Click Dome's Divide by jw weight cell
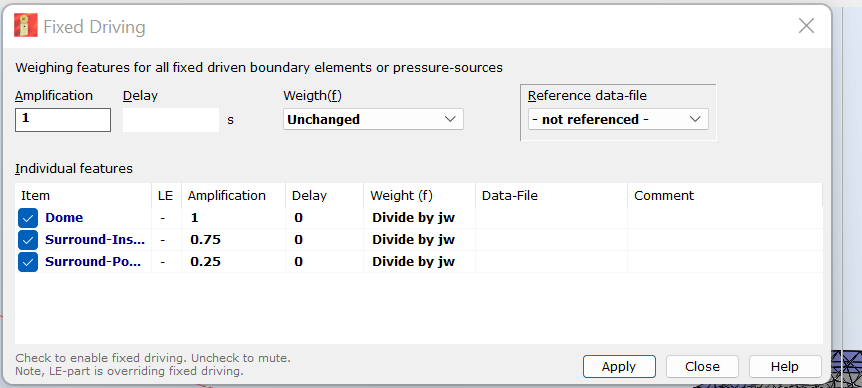The image size is (862, 388). click(x=413, y=218)
